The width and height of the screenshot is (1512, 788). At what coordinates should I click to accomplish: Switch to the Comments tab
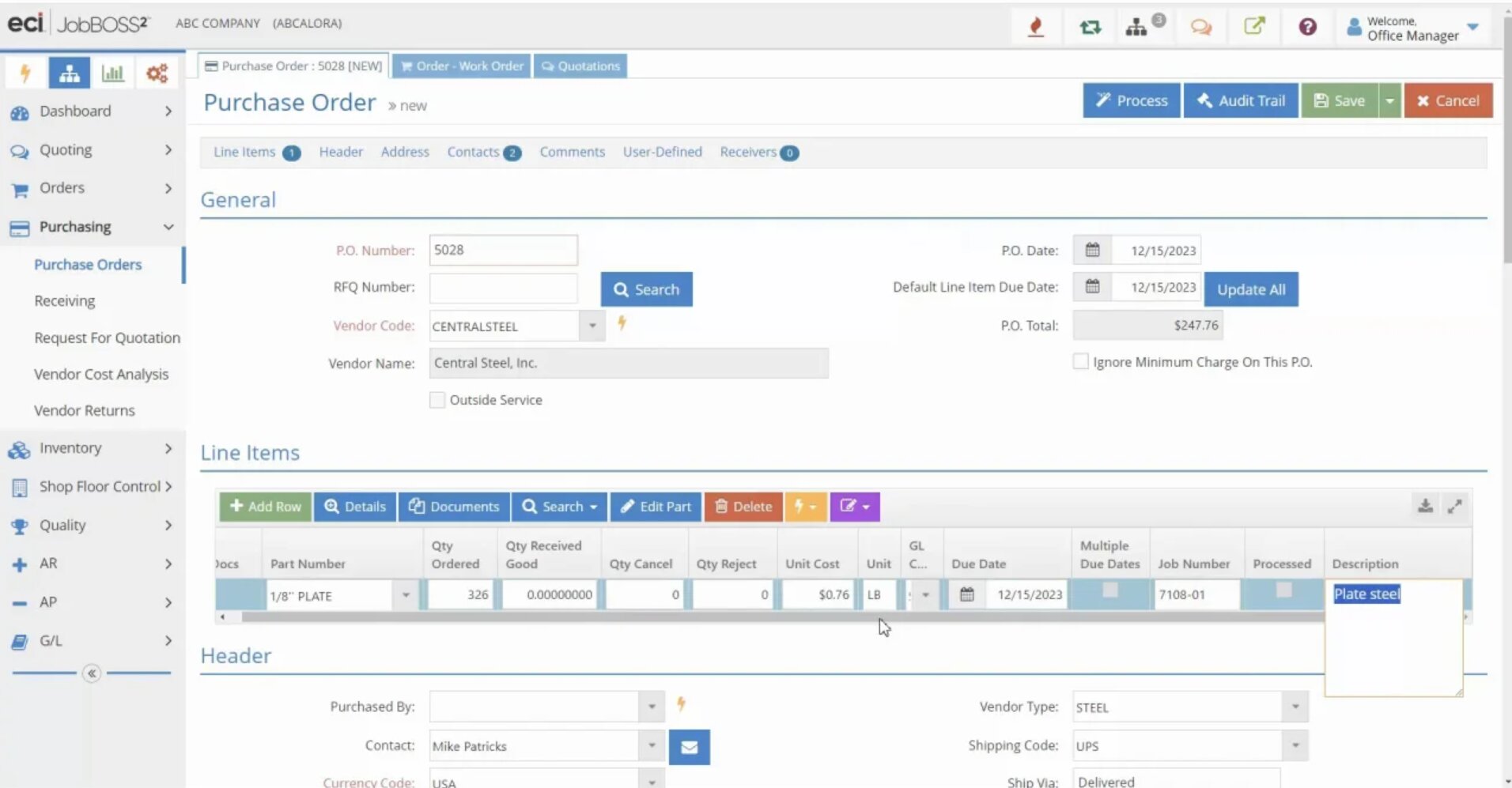(572, 152)
